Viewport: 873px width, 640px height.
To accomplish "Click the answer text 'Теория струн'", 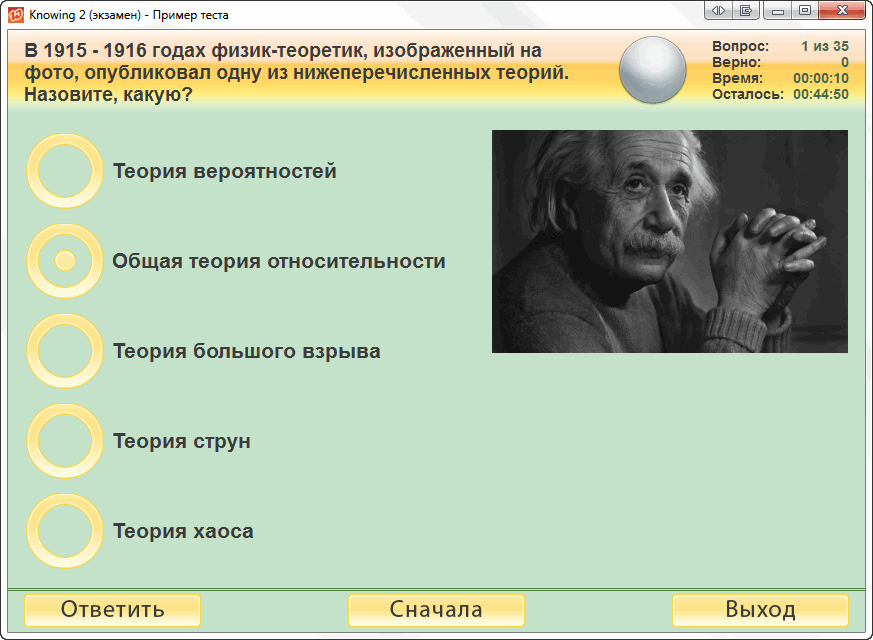I will [x=182, y=441].
